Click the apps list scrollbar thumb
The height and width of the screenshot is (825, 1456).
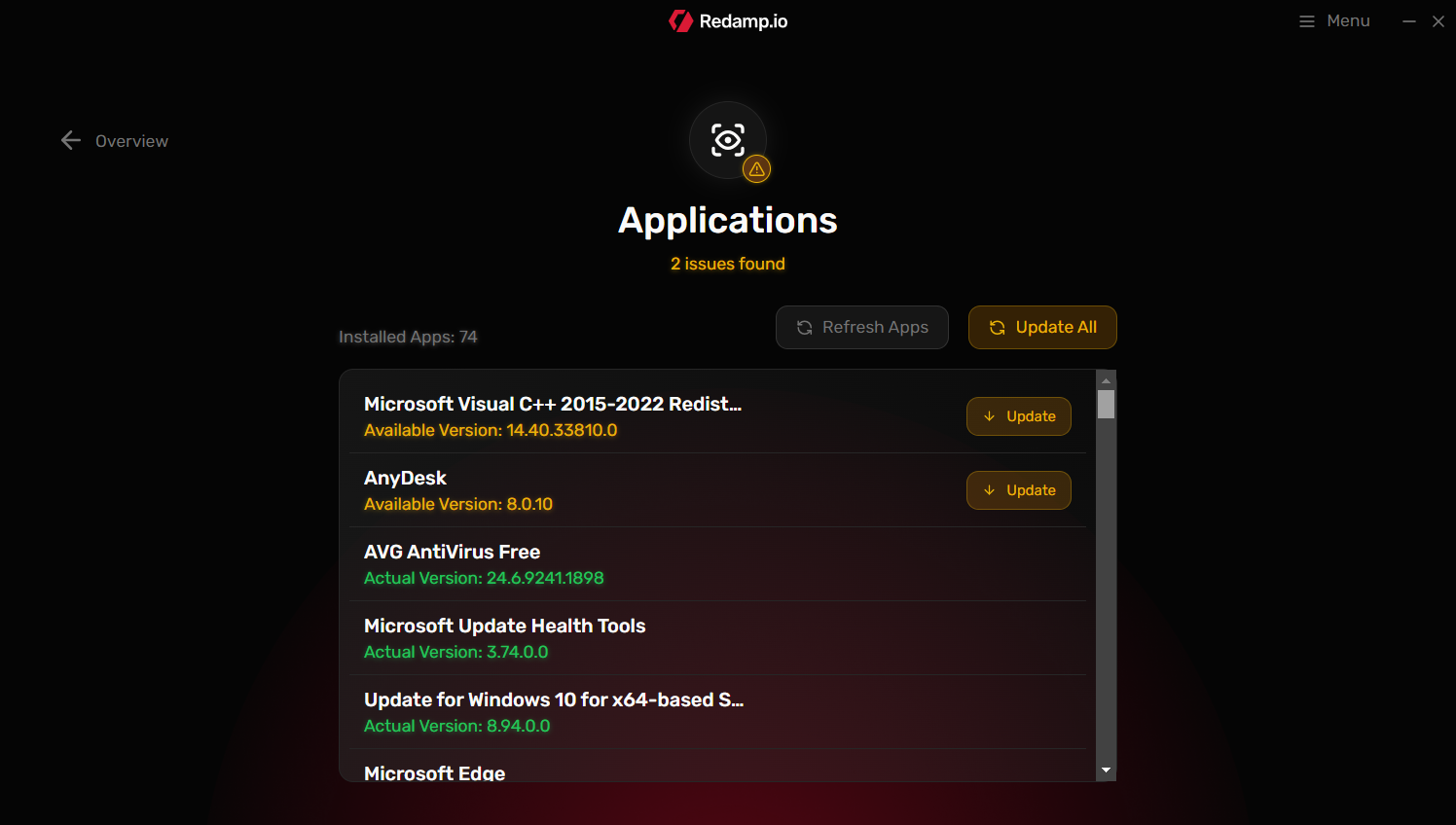[x=1106, y=405]
